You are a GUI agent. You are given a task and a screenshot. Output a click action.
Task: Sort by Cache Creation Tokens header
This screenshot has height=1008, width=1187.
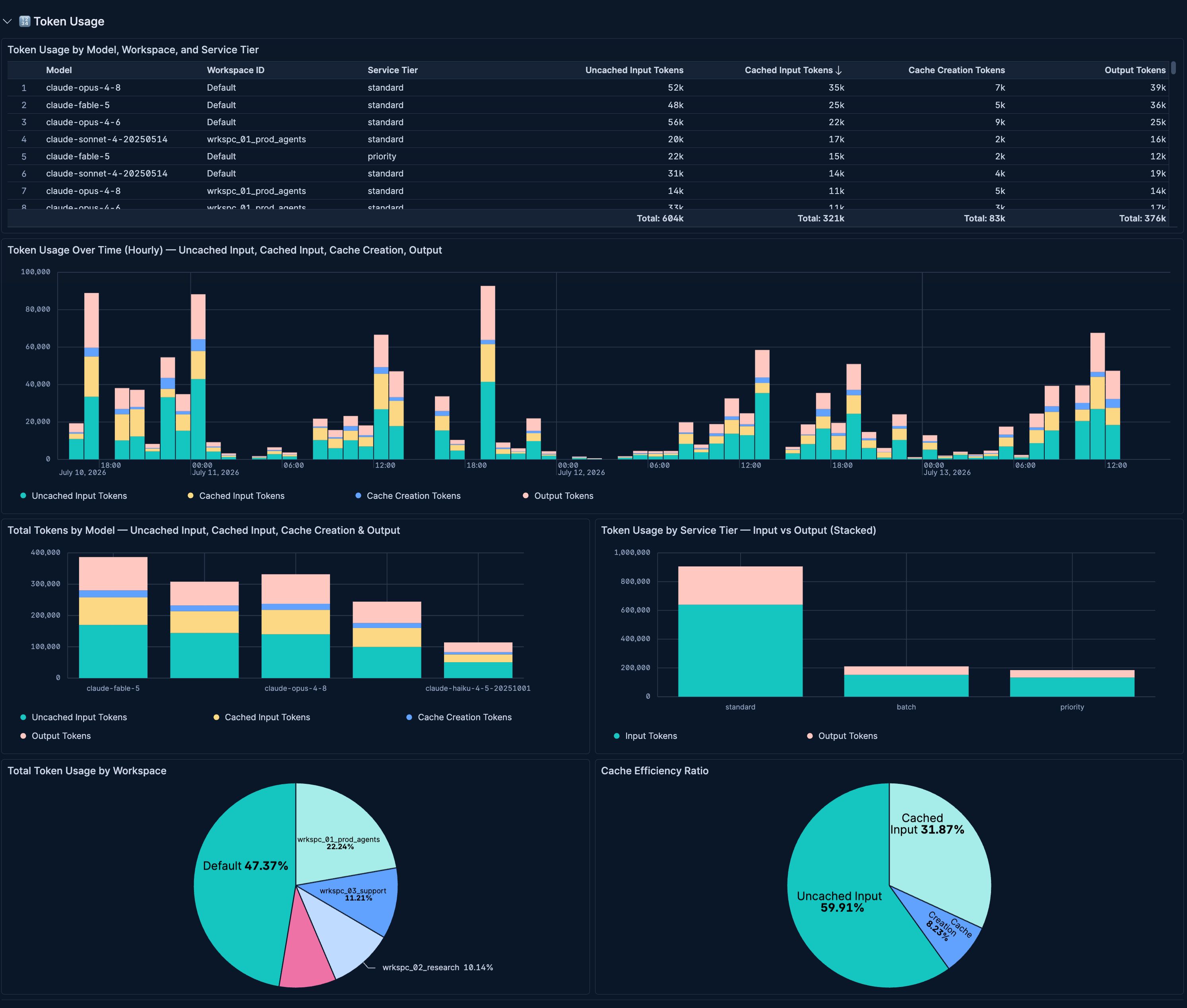click(x=957, y=70)
